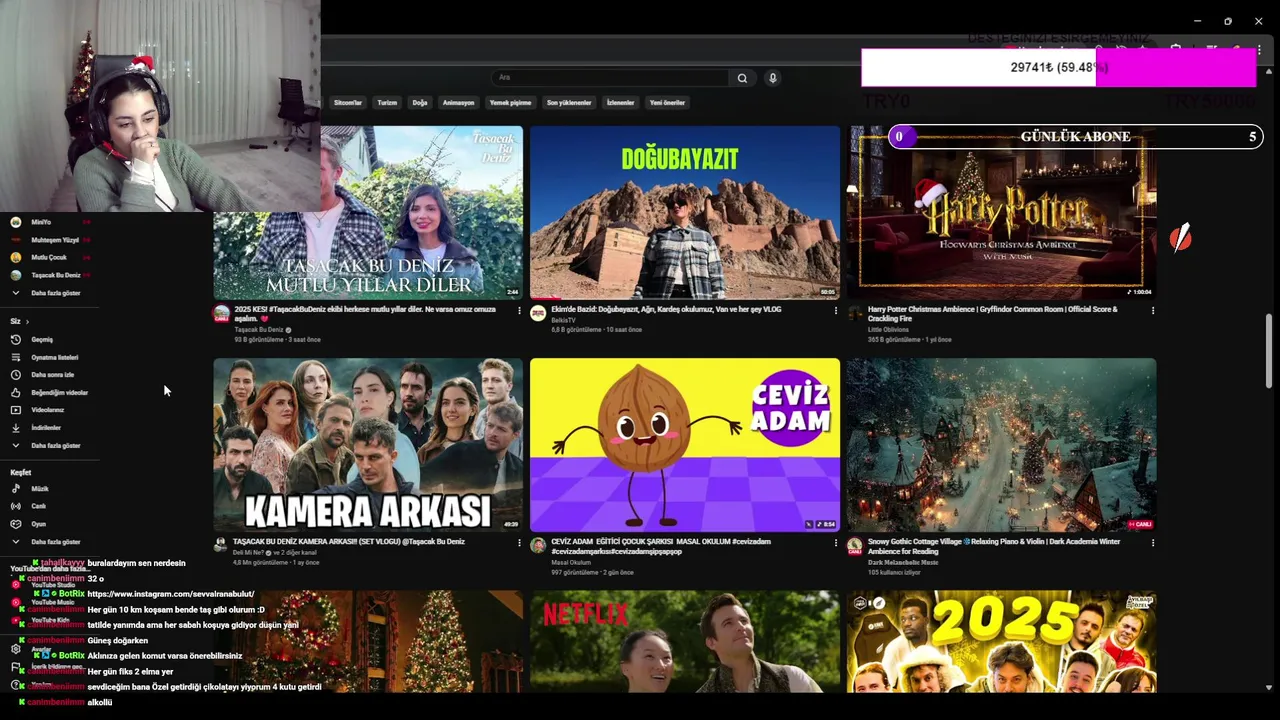Image resolution: width=1280 pixels, height=720 pixels.
Task: Select the Yemek pişirme filter chip
Action: pos(510,102)
